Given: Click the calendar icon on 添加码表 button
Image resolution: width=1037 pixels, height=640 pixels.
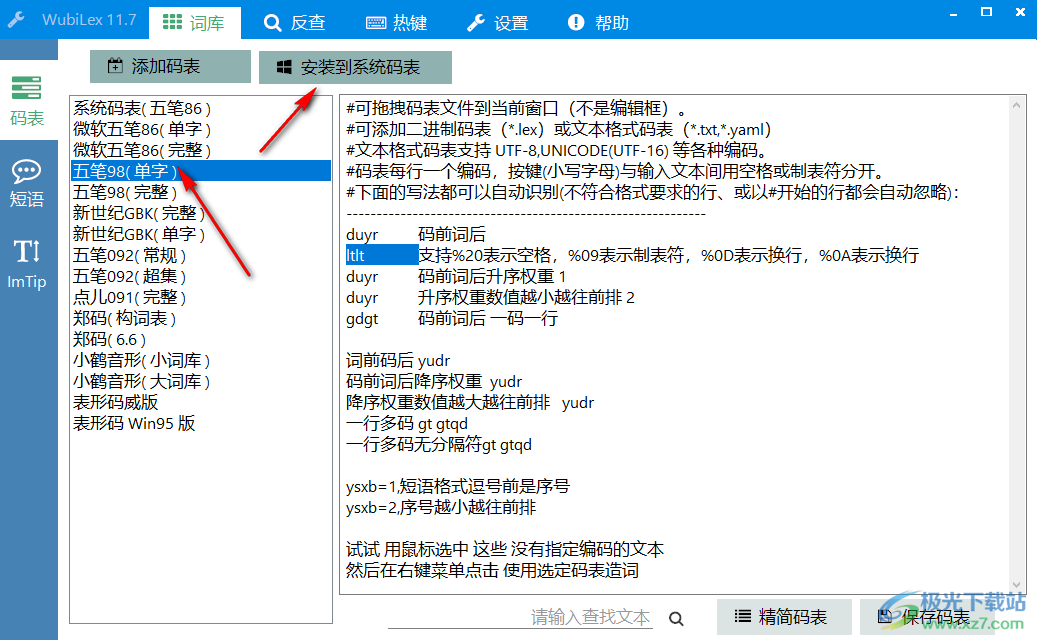Looking at the screenshot, I should coord(115,66).
